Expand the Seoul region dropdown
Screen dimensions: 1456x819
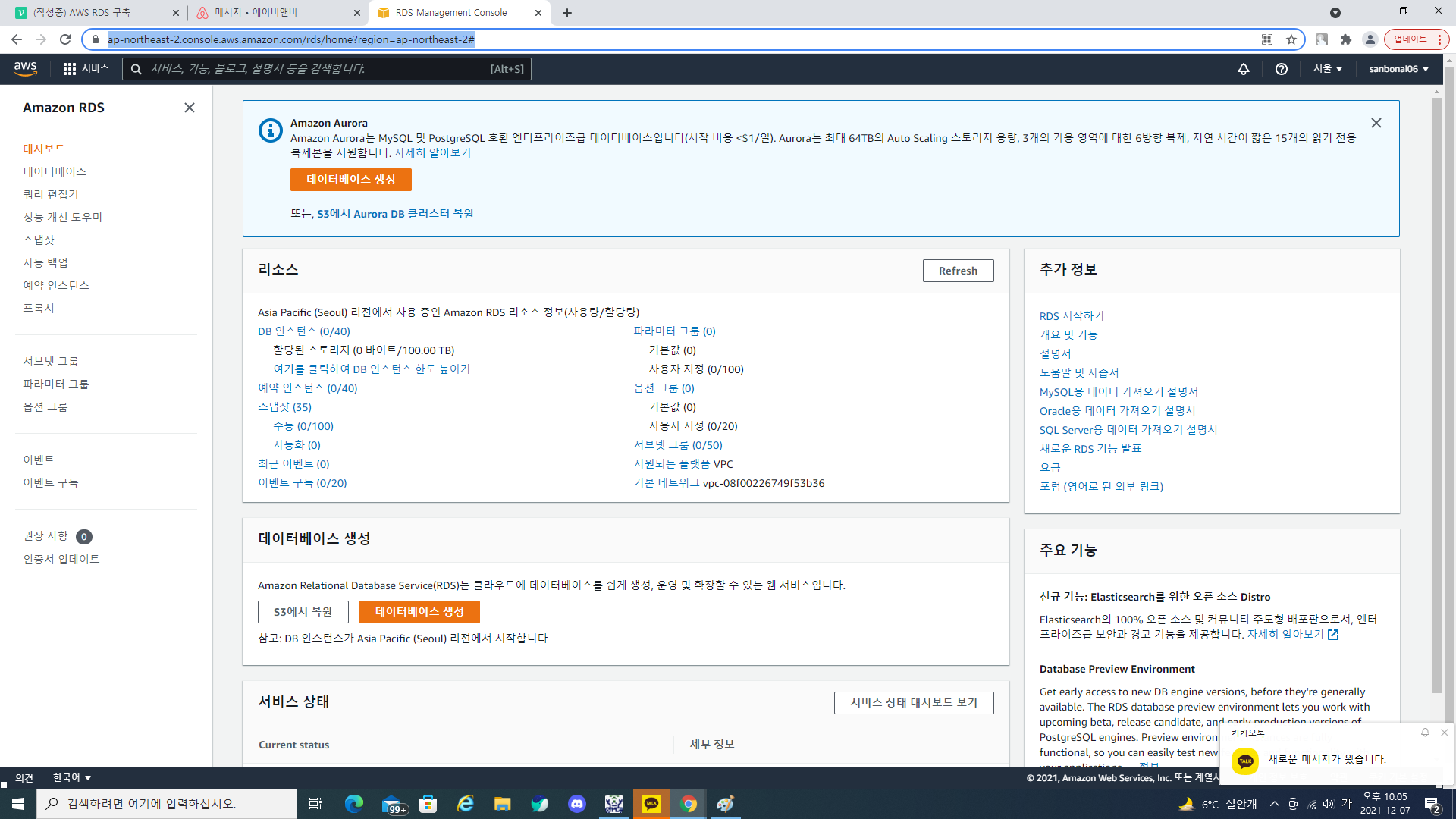pyautogui.click(x=1328, y=69)
